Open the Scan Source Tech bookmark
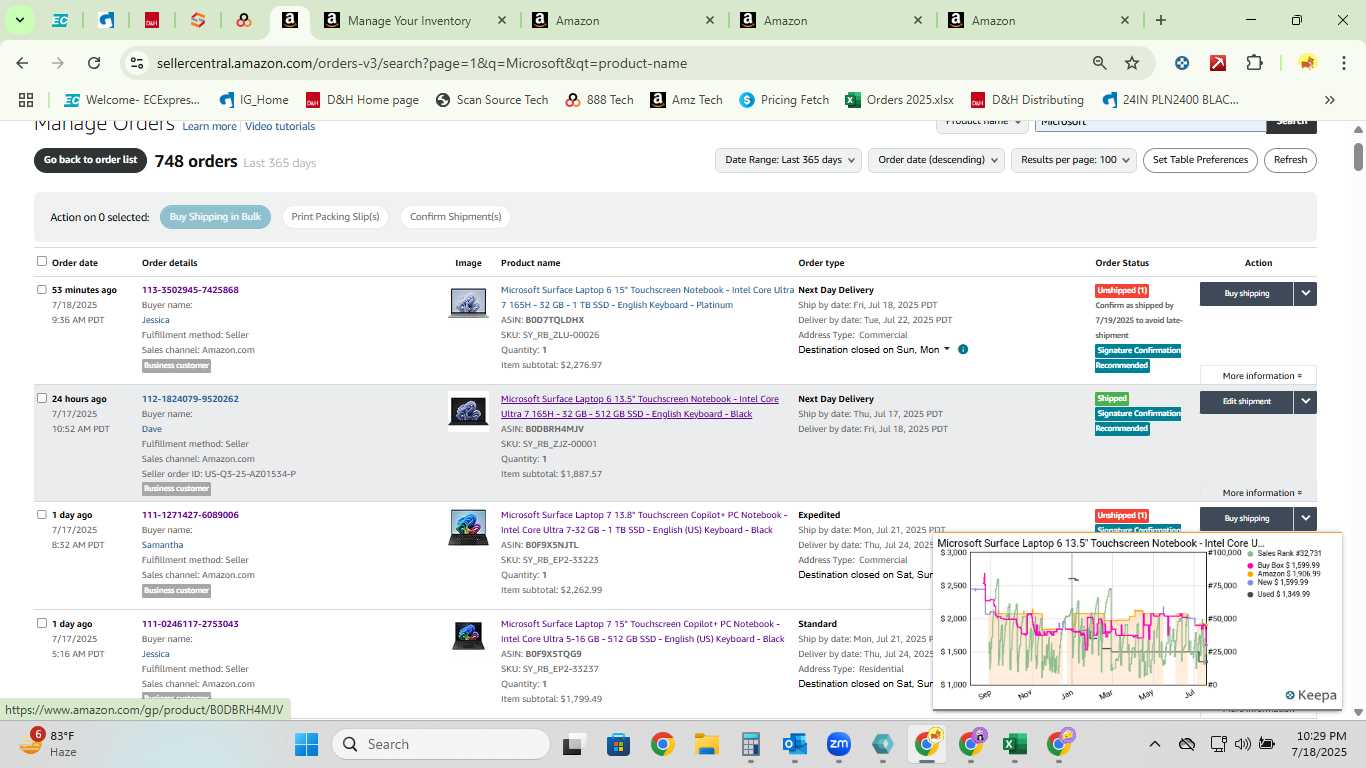The width and height of the screenshot is (1366, 768). [x=492, y=100]
